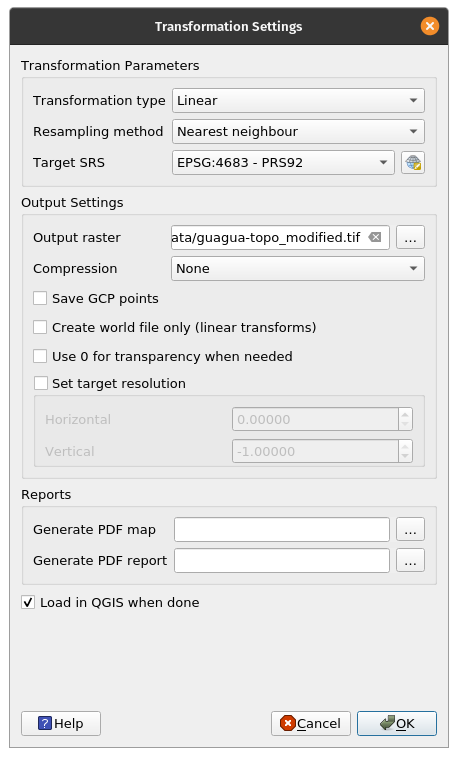Viewport: 458px width, 757px height.
Task: Click the Help button
Action: click(x=61, y=723)
